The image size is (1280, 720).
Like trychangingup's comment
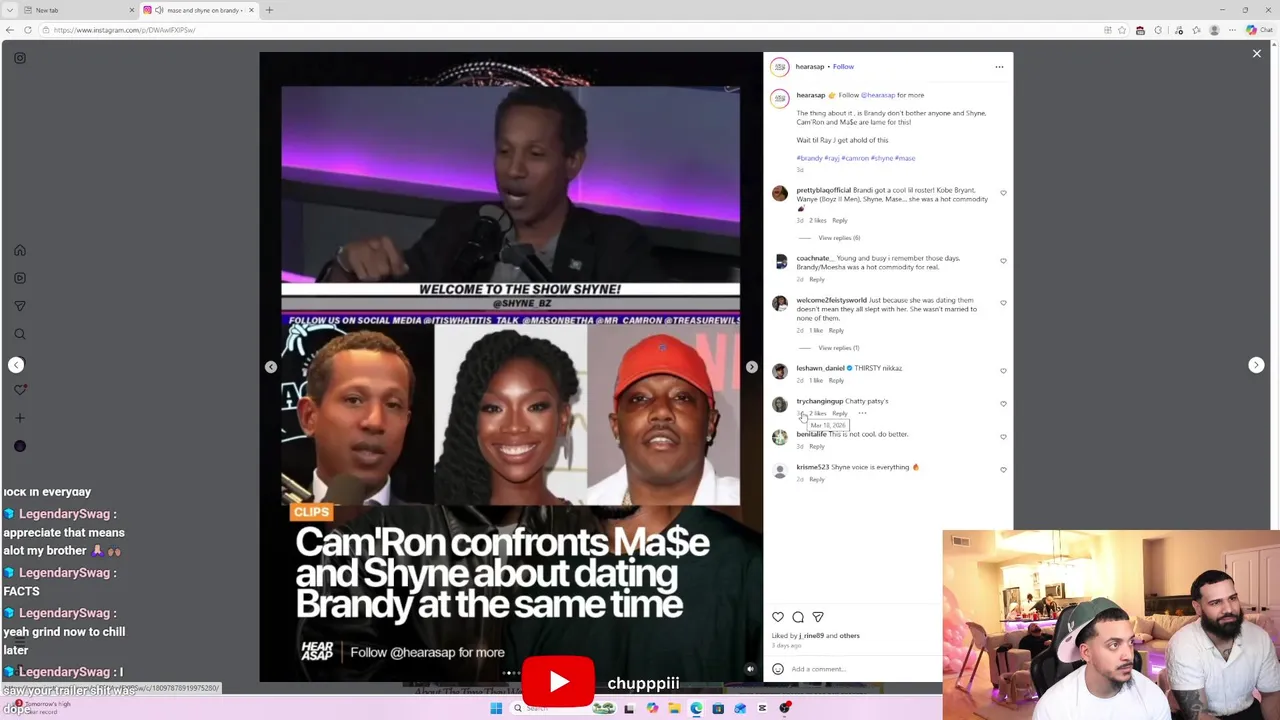1003,404
